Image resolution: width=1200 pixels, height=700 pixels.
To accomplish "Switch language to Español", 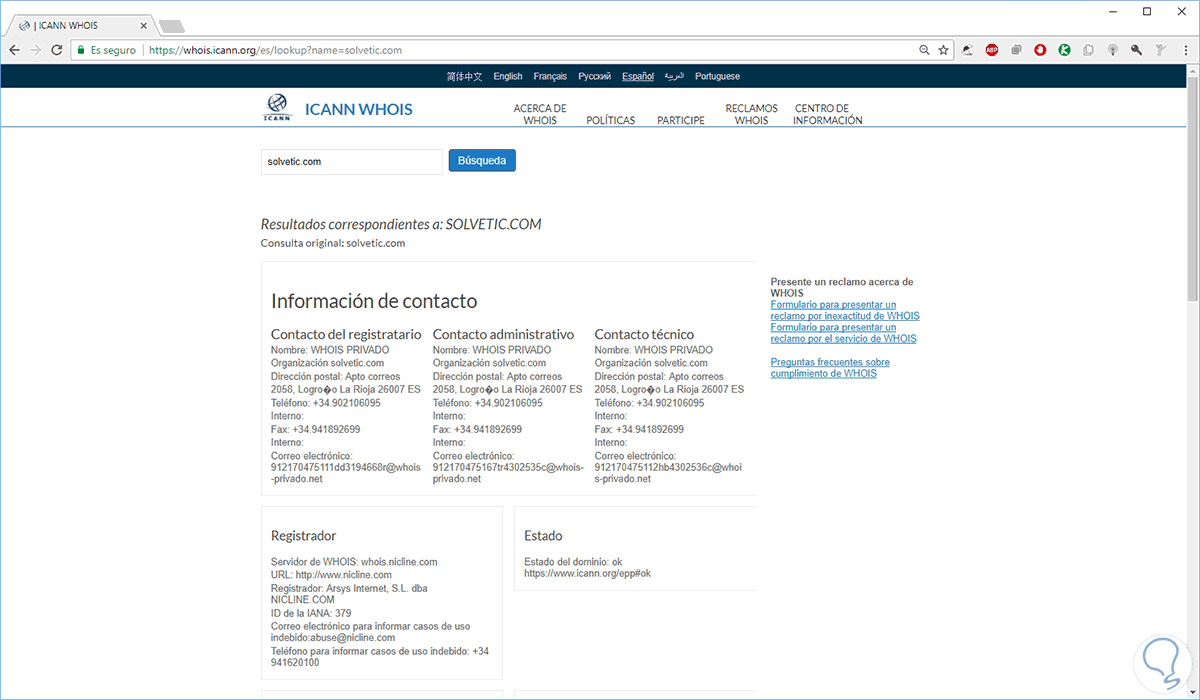I will 638,76.
